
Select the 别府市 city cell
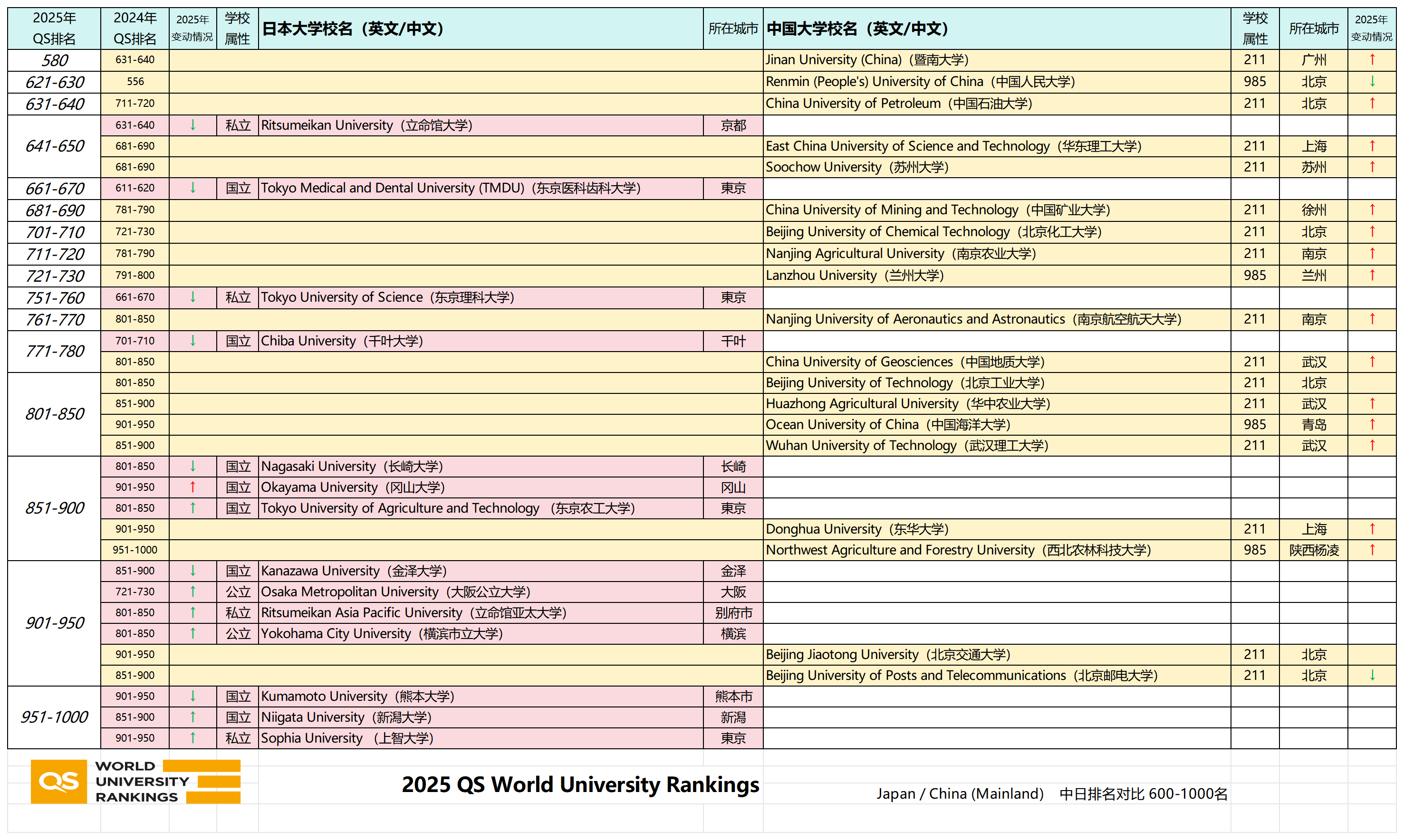(x=733, y=613)
